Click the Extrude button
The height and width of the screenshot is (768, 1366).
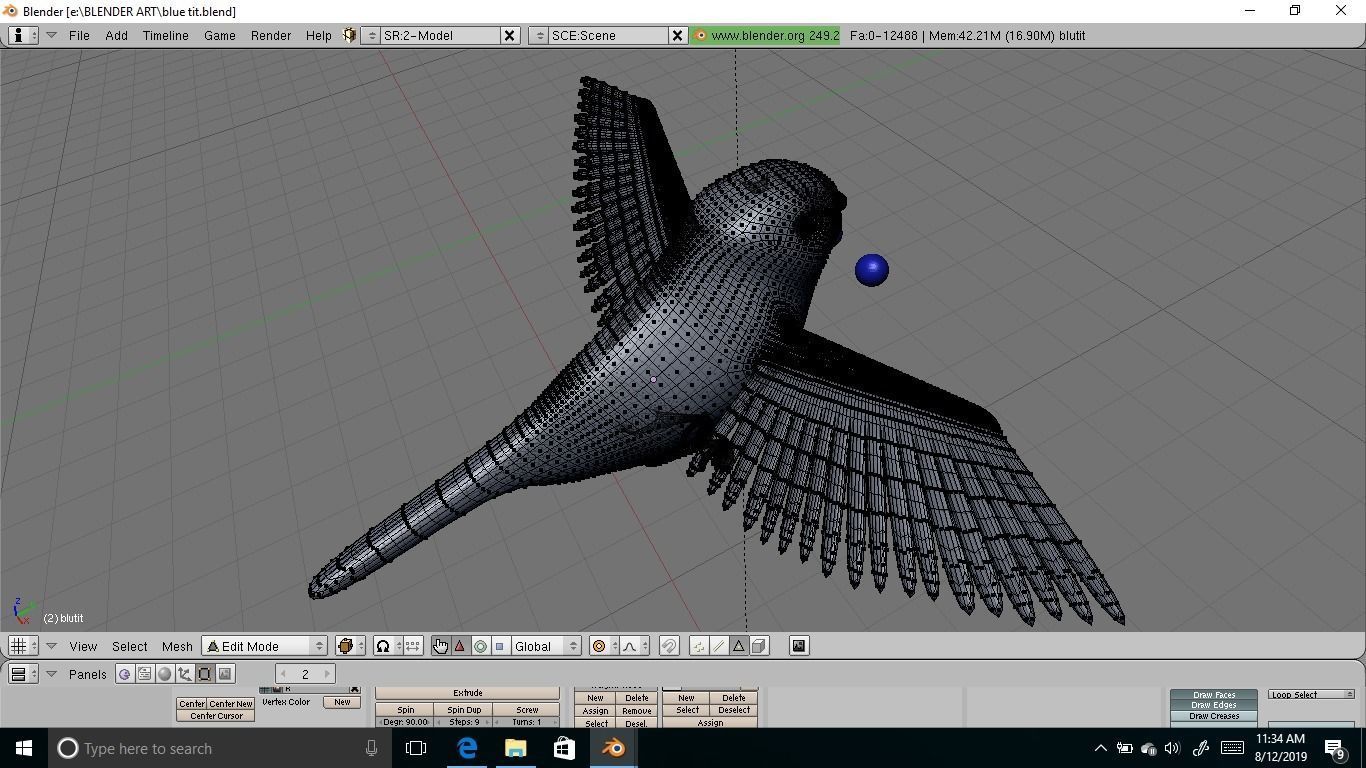click(467, 693)
